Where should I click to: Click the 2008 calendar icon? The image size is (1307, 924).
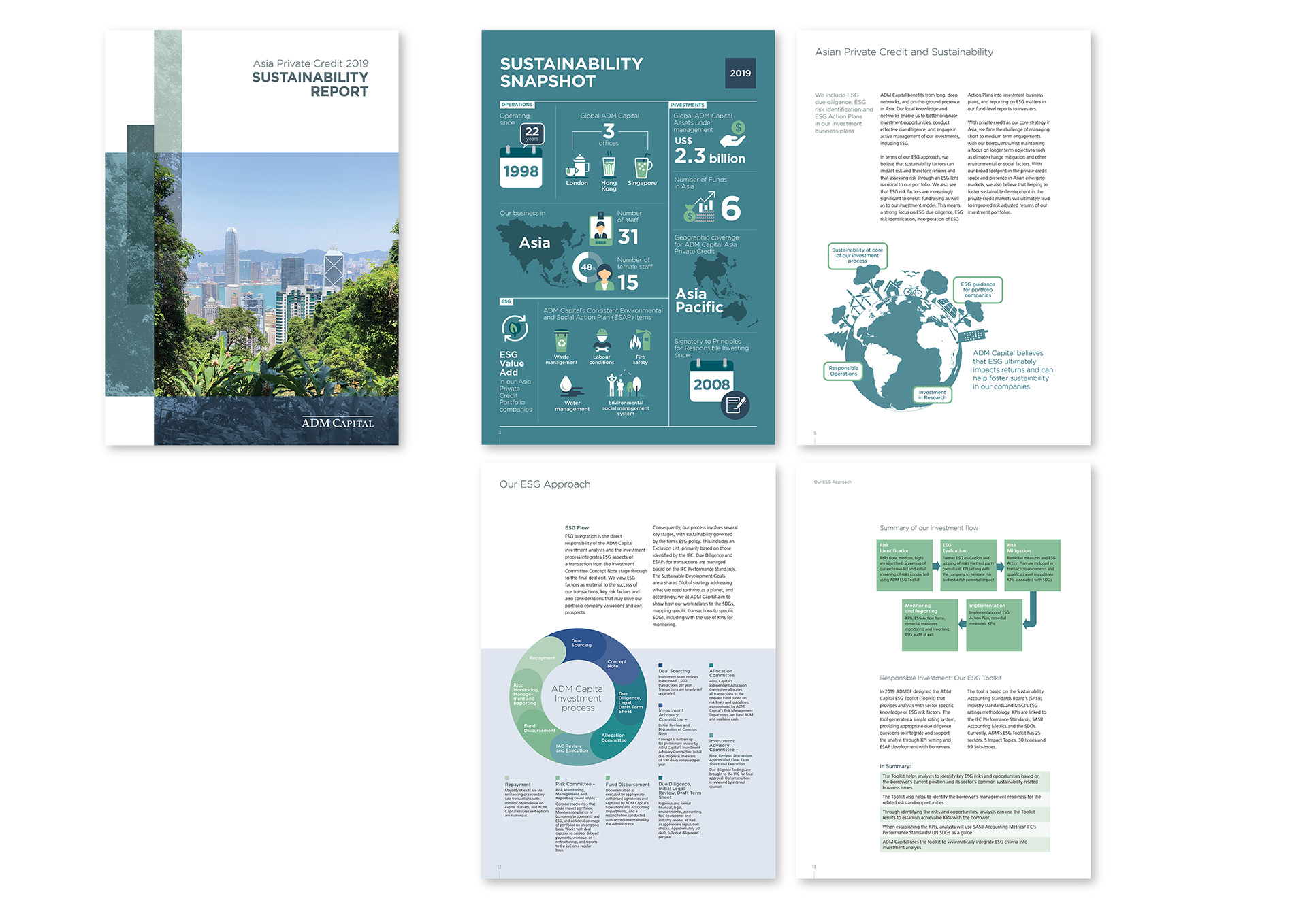tap(712, 382)
